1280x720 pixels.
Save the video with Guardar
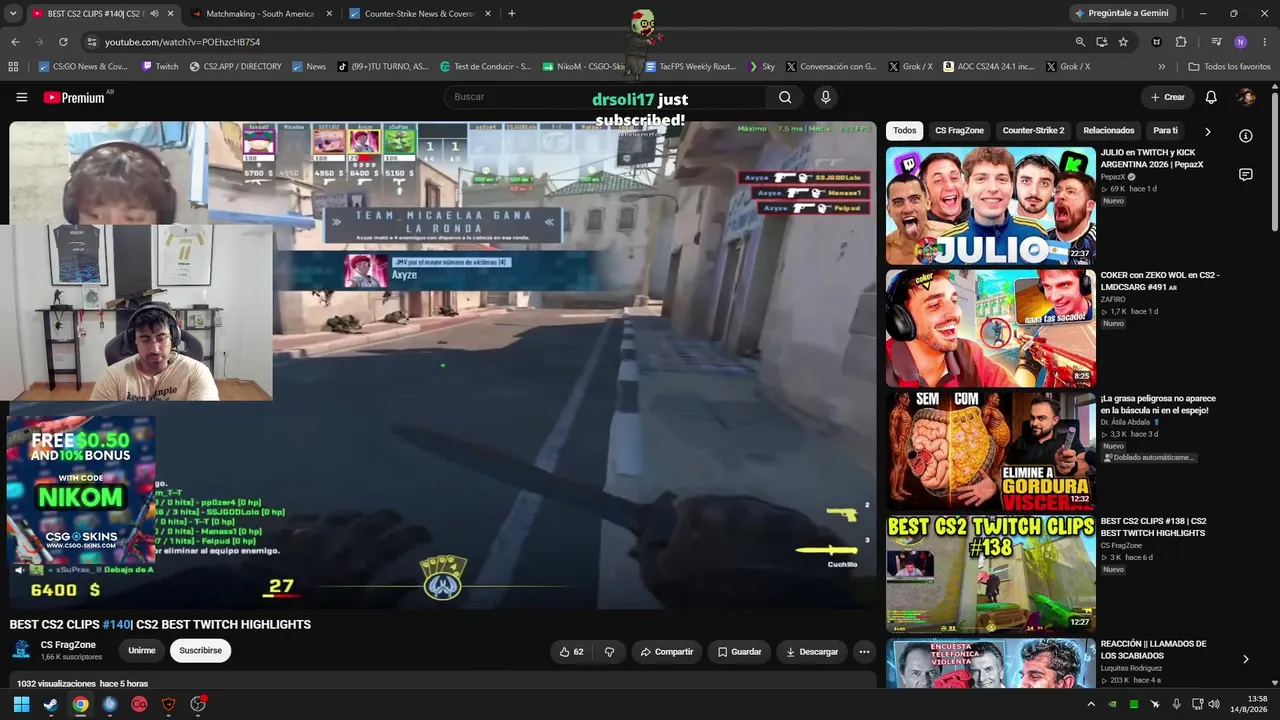click(x=740, y=652)
